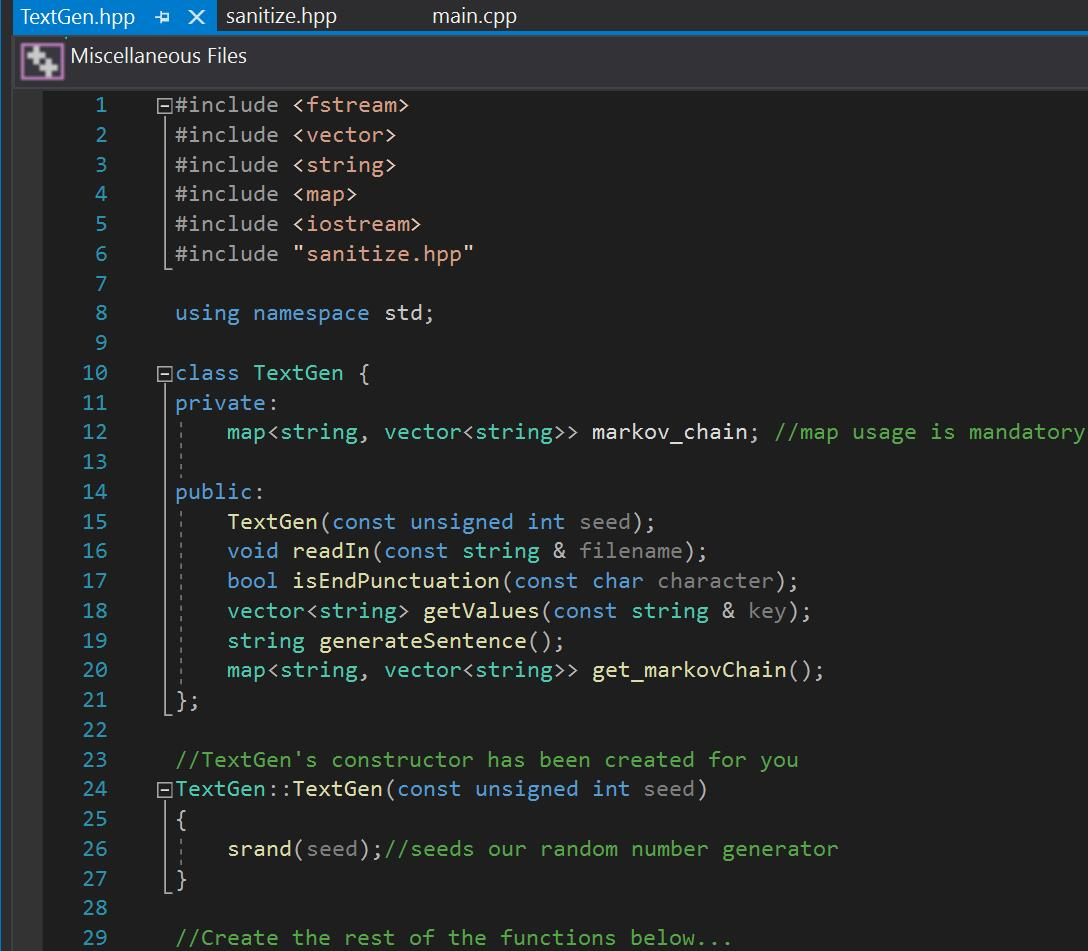
Task: Place cursor on '<string>' include
Action: [x=344, y=165]
